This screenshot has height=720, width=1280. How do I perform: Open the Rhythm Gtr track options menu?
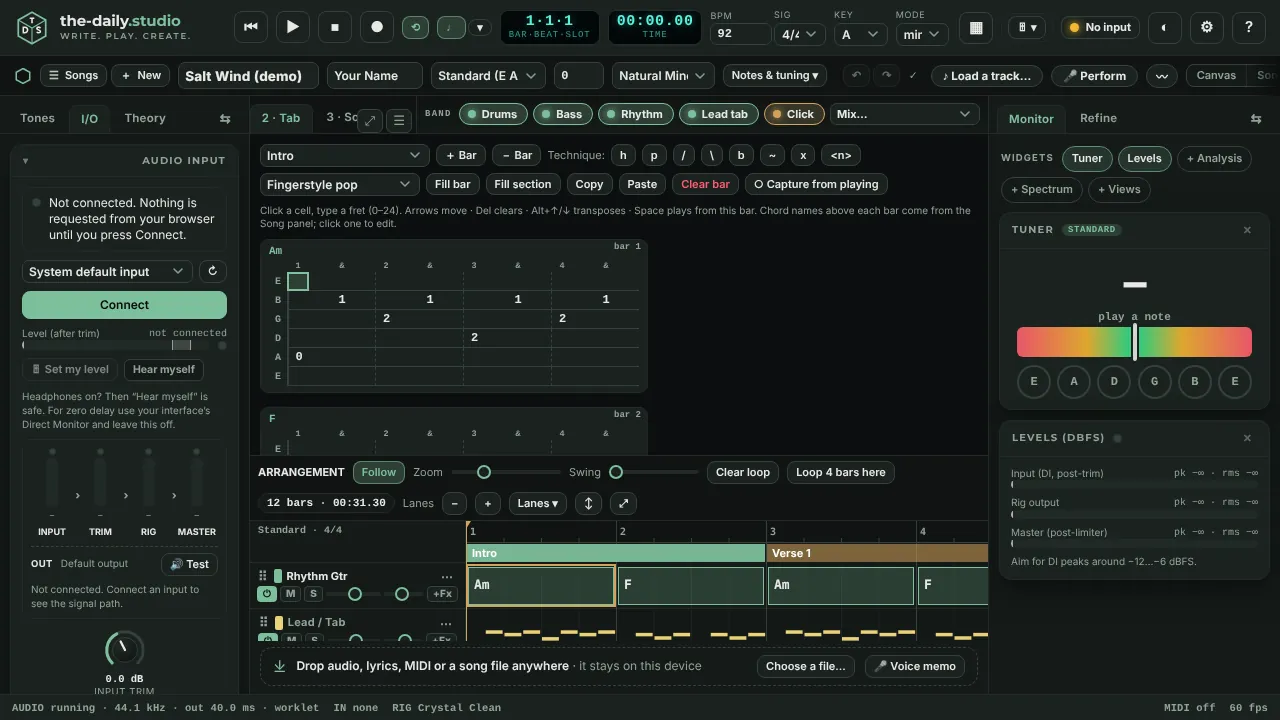tap(447, 576)
